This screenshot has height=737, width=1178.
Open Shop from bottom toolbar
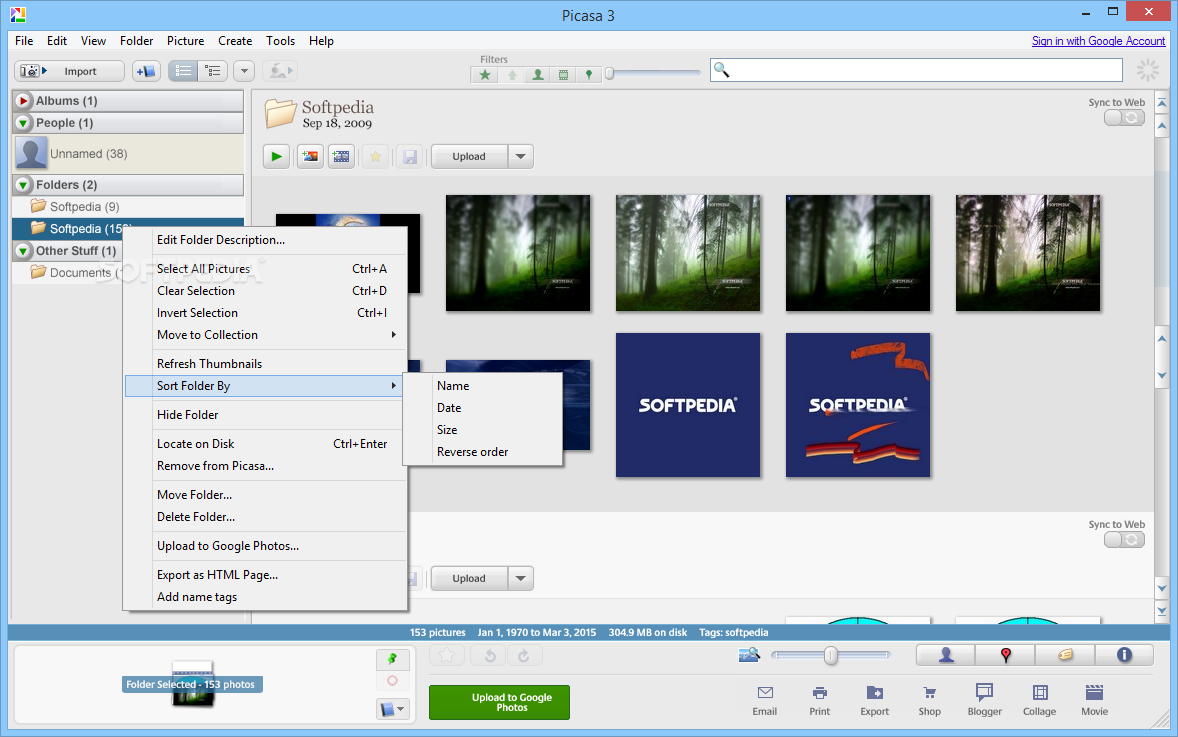[x=929, y=700]
